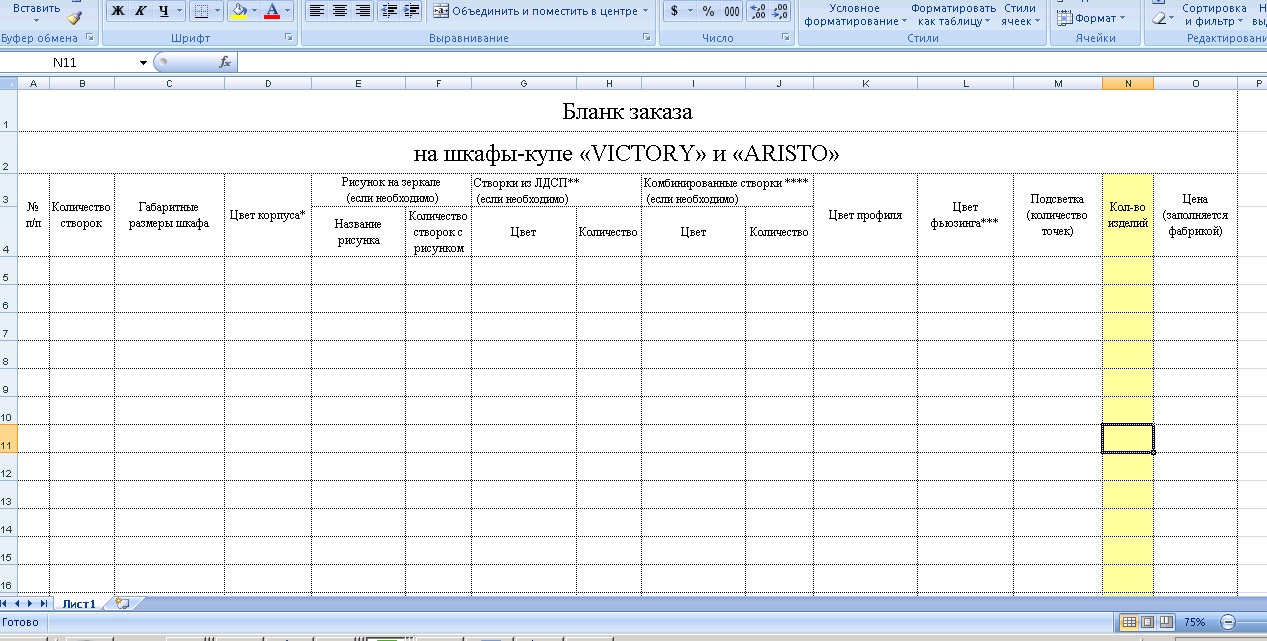The width and height of the screenshot is (1267, 641).
Task: Align text to the center
Action: coord(339,11)
